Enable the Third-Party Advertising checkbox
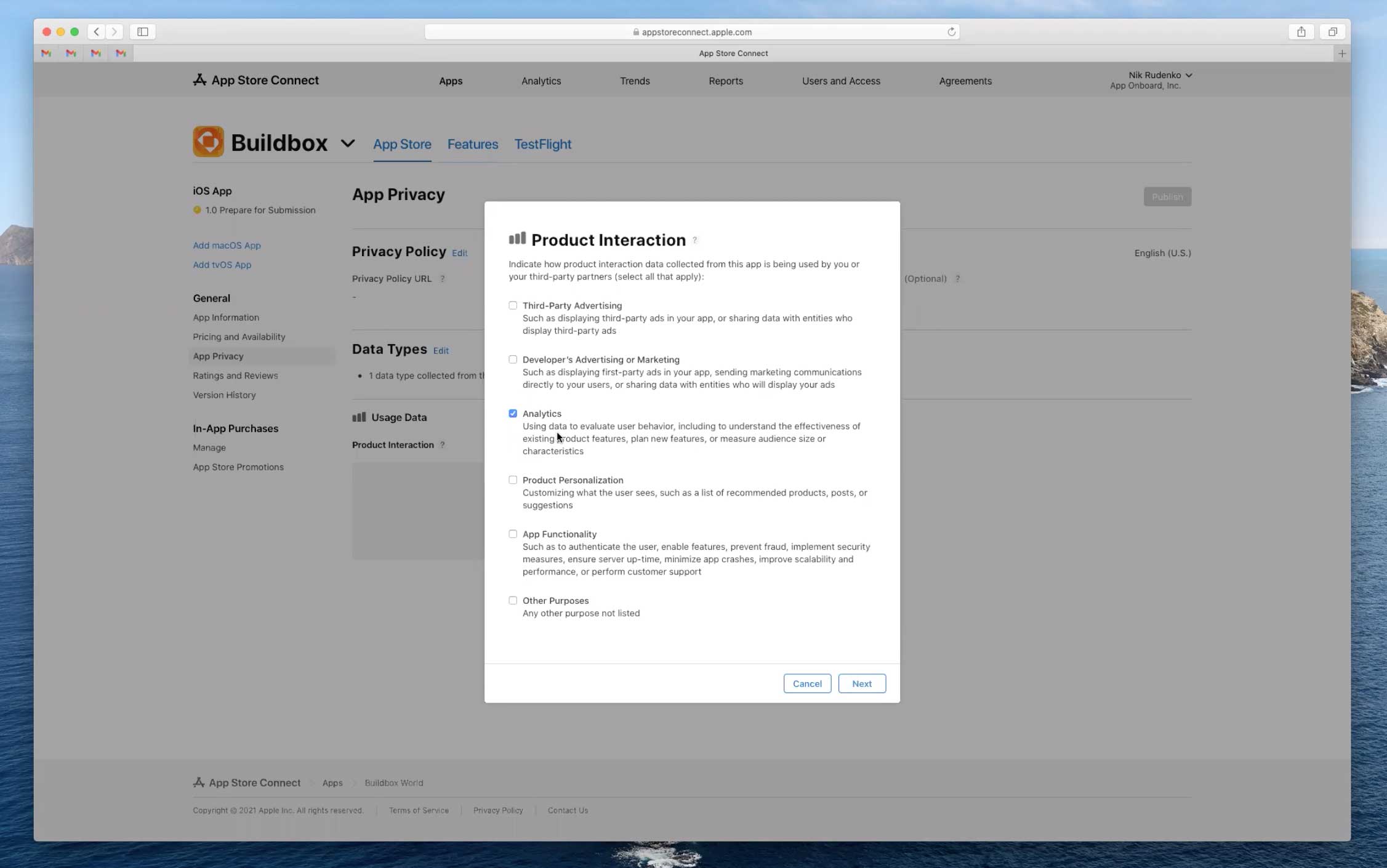This screenshot has height=868, width=1387. point(513,305)
